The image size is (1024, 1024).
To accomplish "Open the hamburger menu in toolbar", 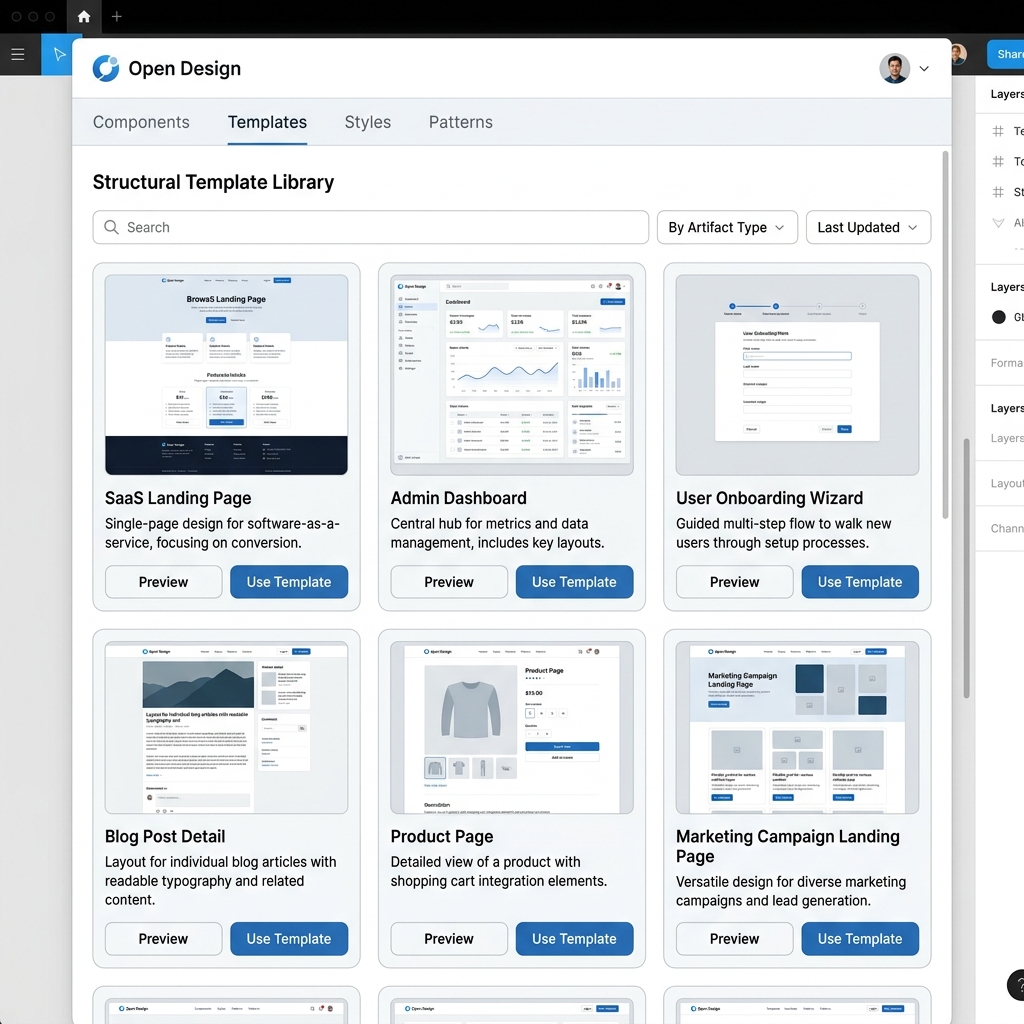I will coord(18,54).
